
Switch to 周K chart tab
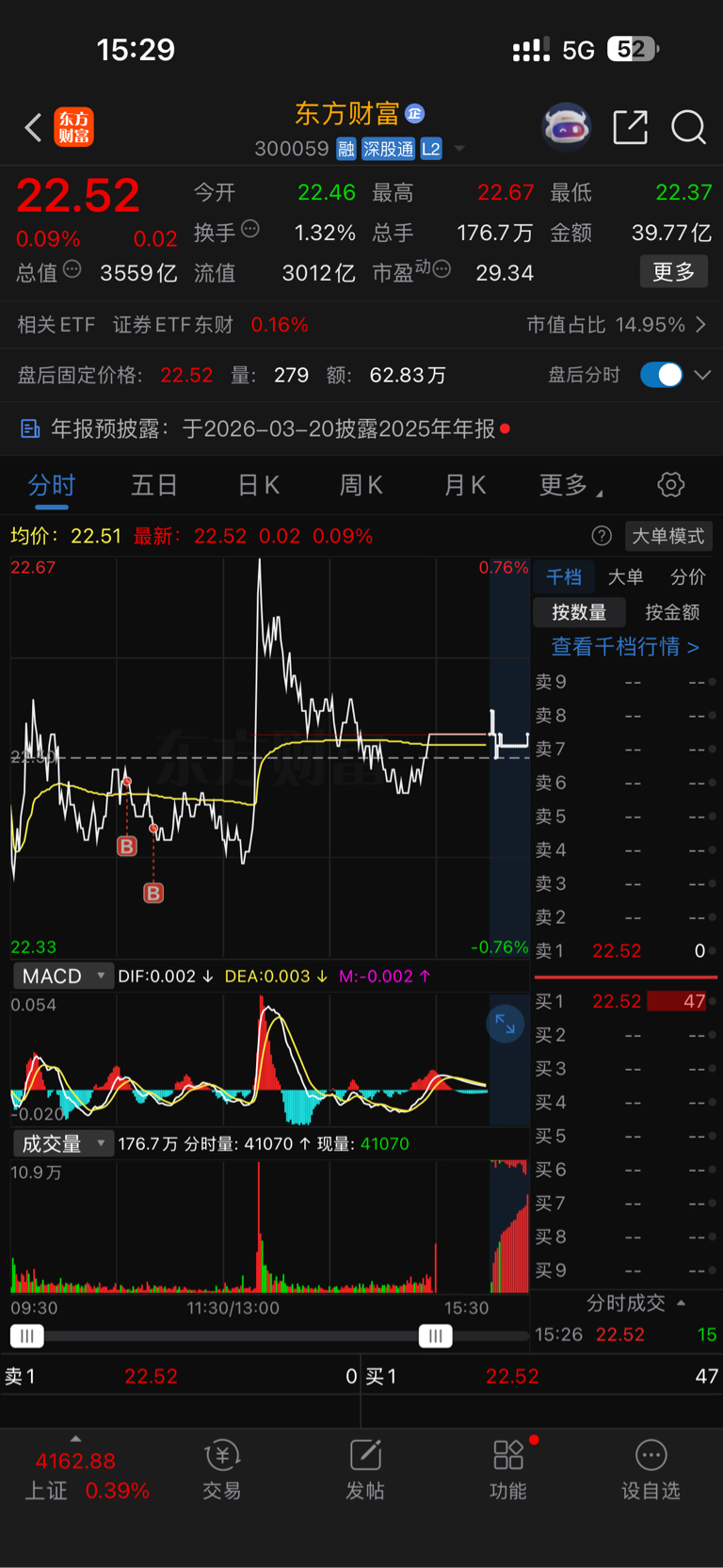coord(361,485)
